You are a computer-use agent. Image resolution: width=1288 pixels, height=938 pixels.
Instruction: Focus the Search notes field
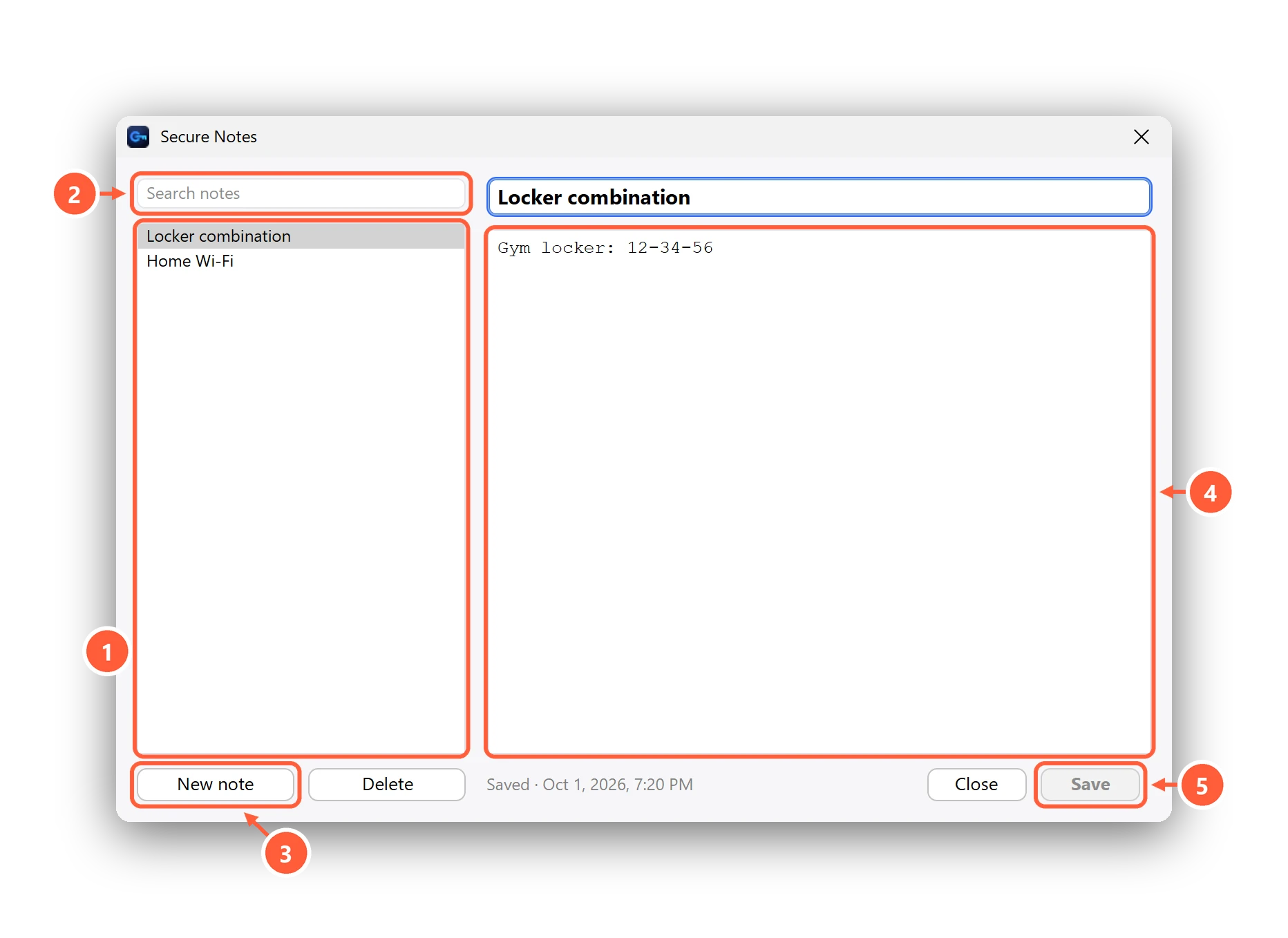point(301,193)
